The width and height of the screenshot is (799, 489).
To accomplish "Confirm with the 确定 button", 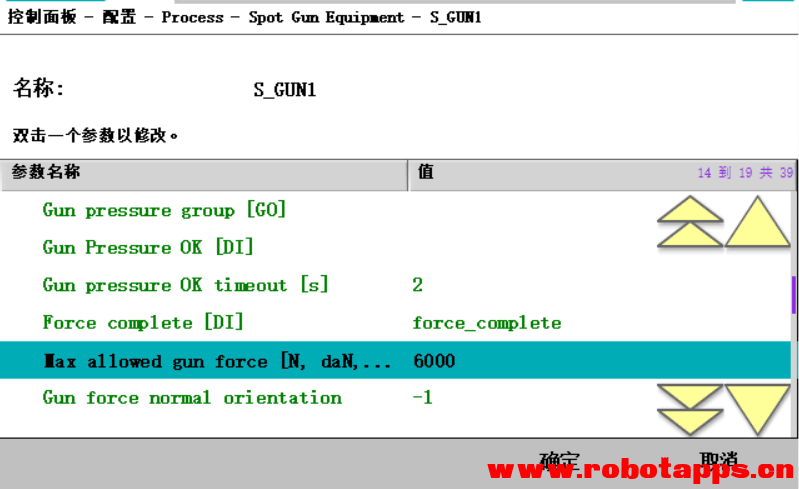I will pos(559,460).
